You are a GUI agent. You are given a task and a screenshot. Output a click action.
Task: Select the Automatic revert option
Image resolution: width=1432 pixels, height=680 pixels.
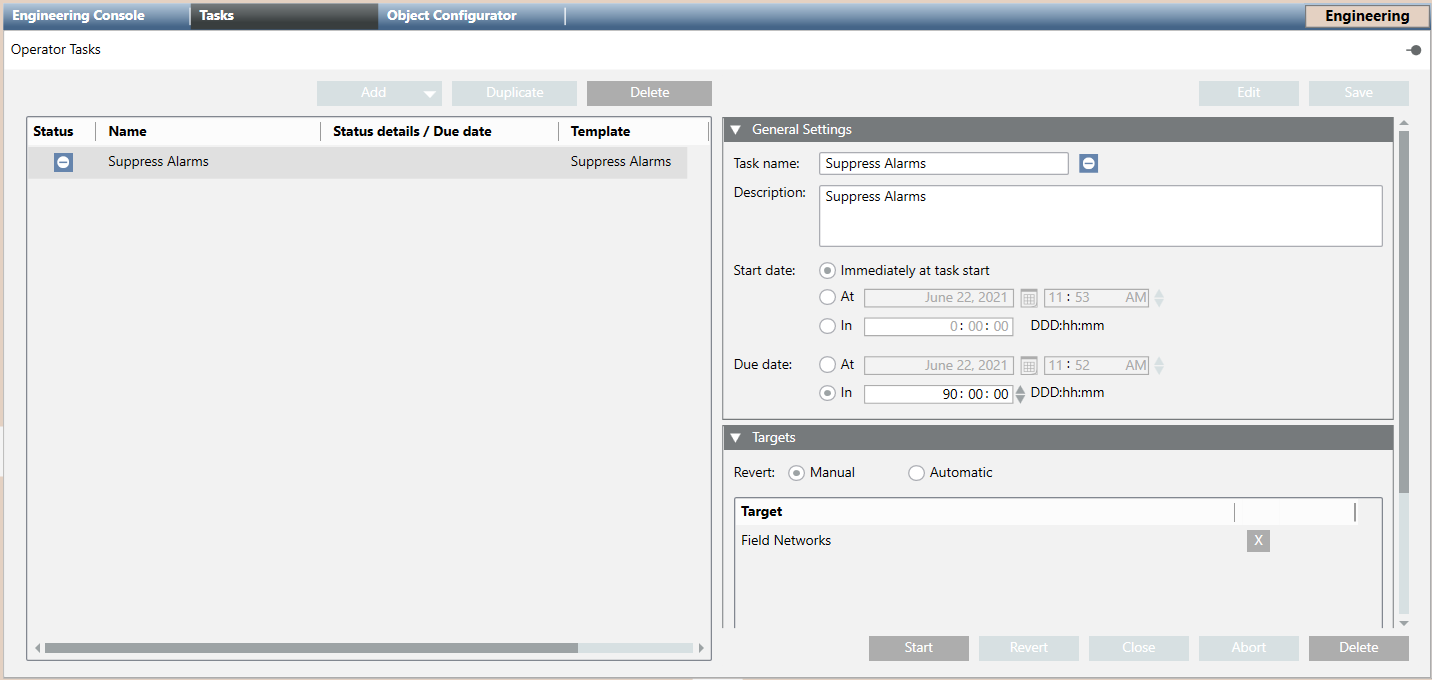coord(916,473)
